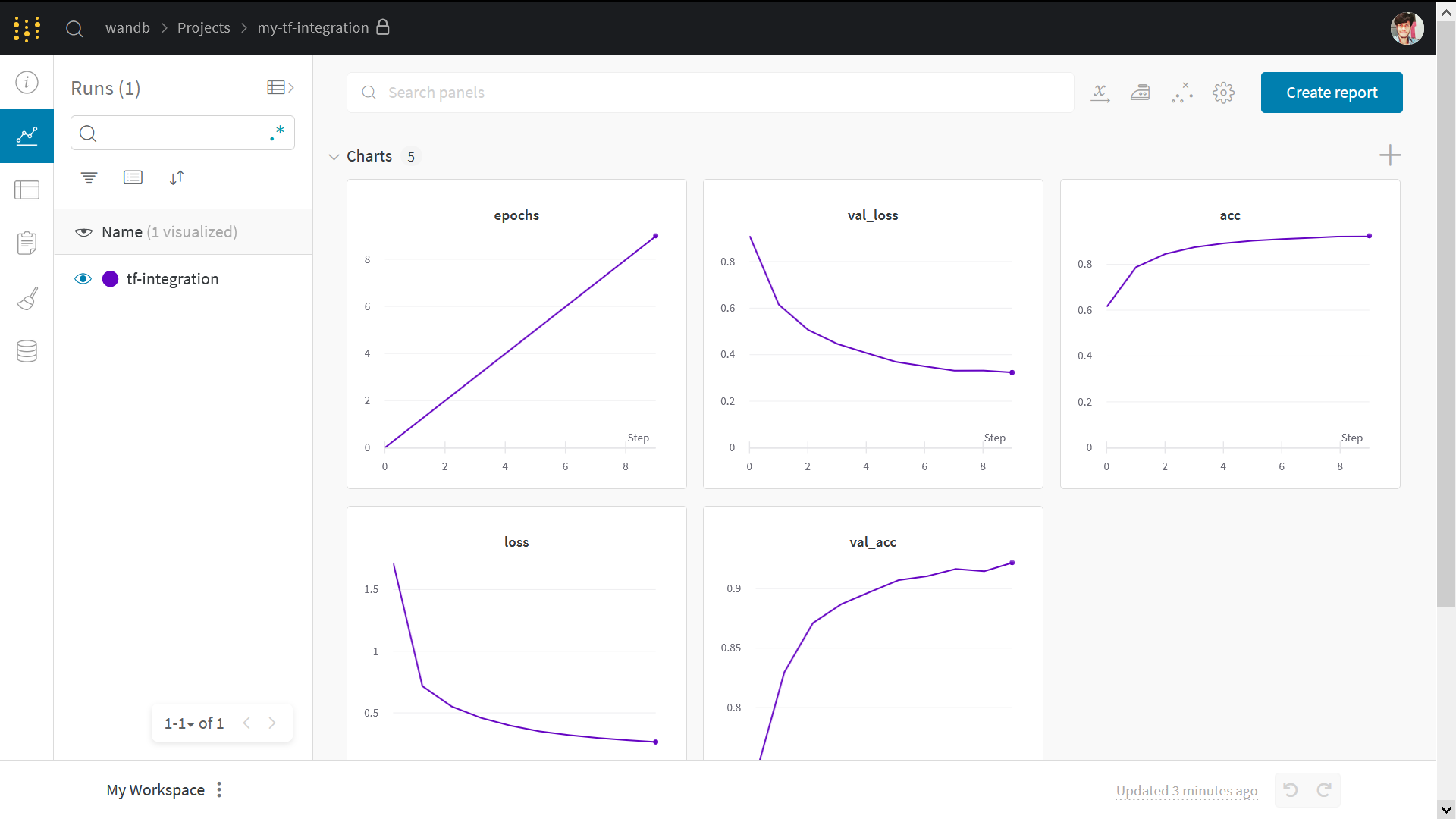
Task: Open the My Workspace options menu
Action: pos(219,790)
